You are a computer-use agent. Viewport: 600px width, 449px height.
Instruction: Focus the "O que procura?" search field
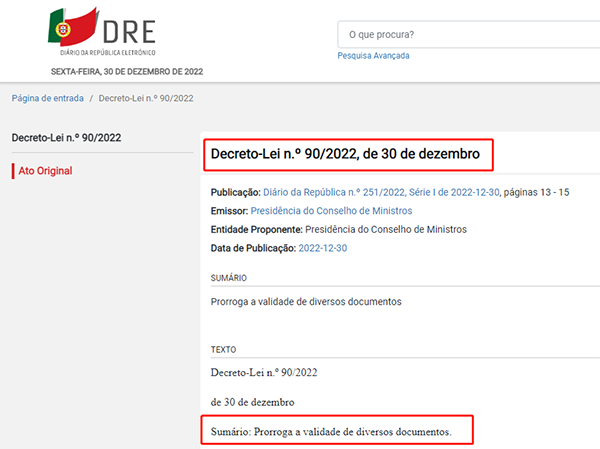click(x=468, y=34)
